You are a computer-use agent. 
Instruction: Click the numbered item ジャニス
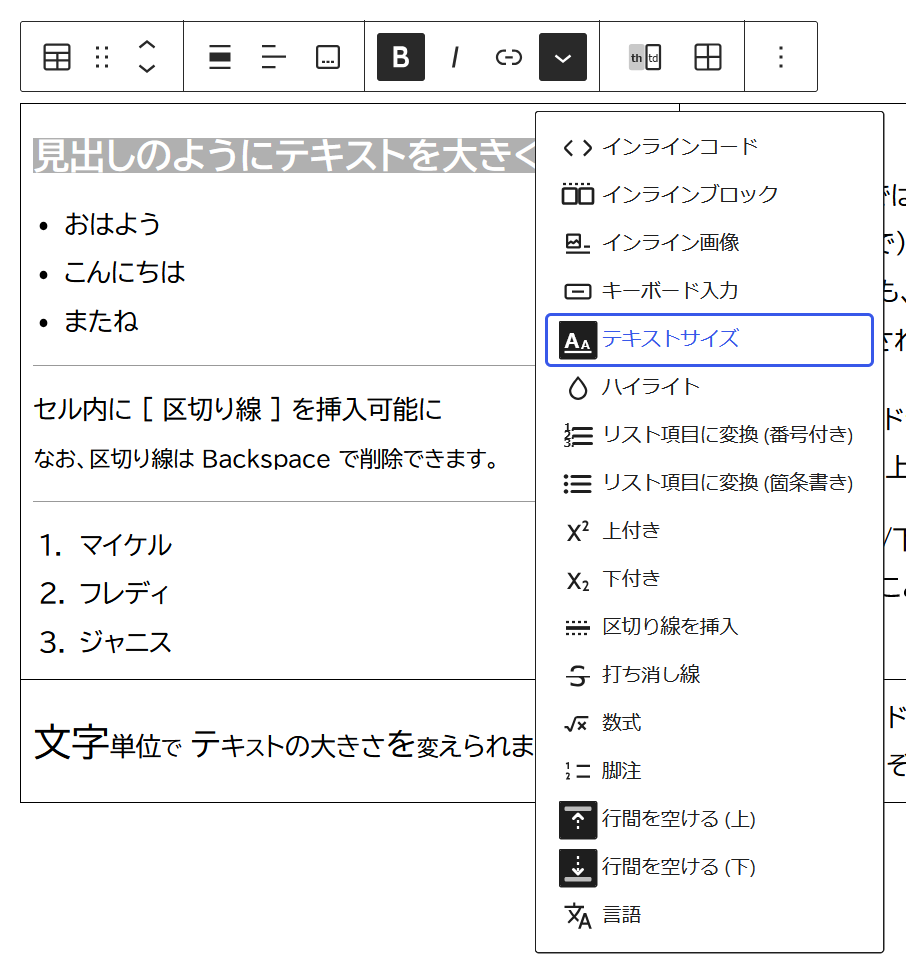[x=125, y=642]
